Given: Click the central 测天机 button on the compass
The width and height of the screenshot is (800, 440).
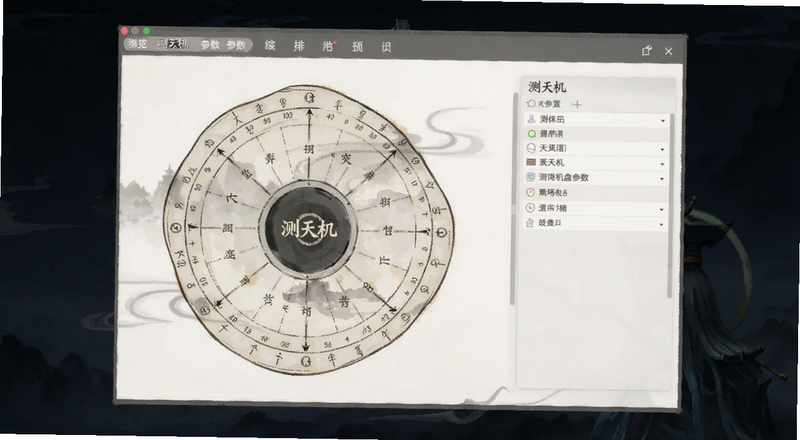Looking at the screenshot, I should pyautogui.click(x=308, y=230).
